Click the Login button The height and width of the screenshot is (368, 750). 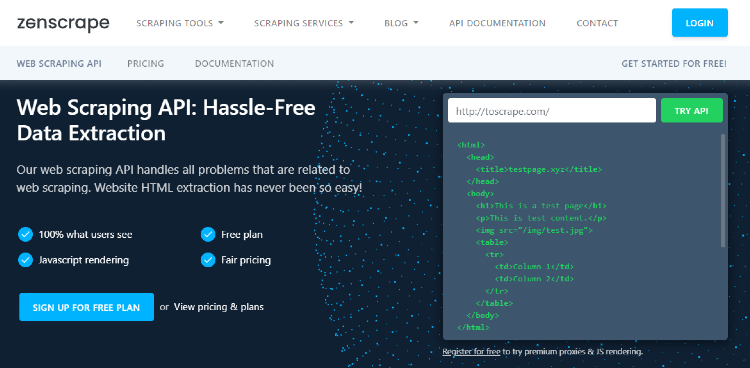(700, 22)
